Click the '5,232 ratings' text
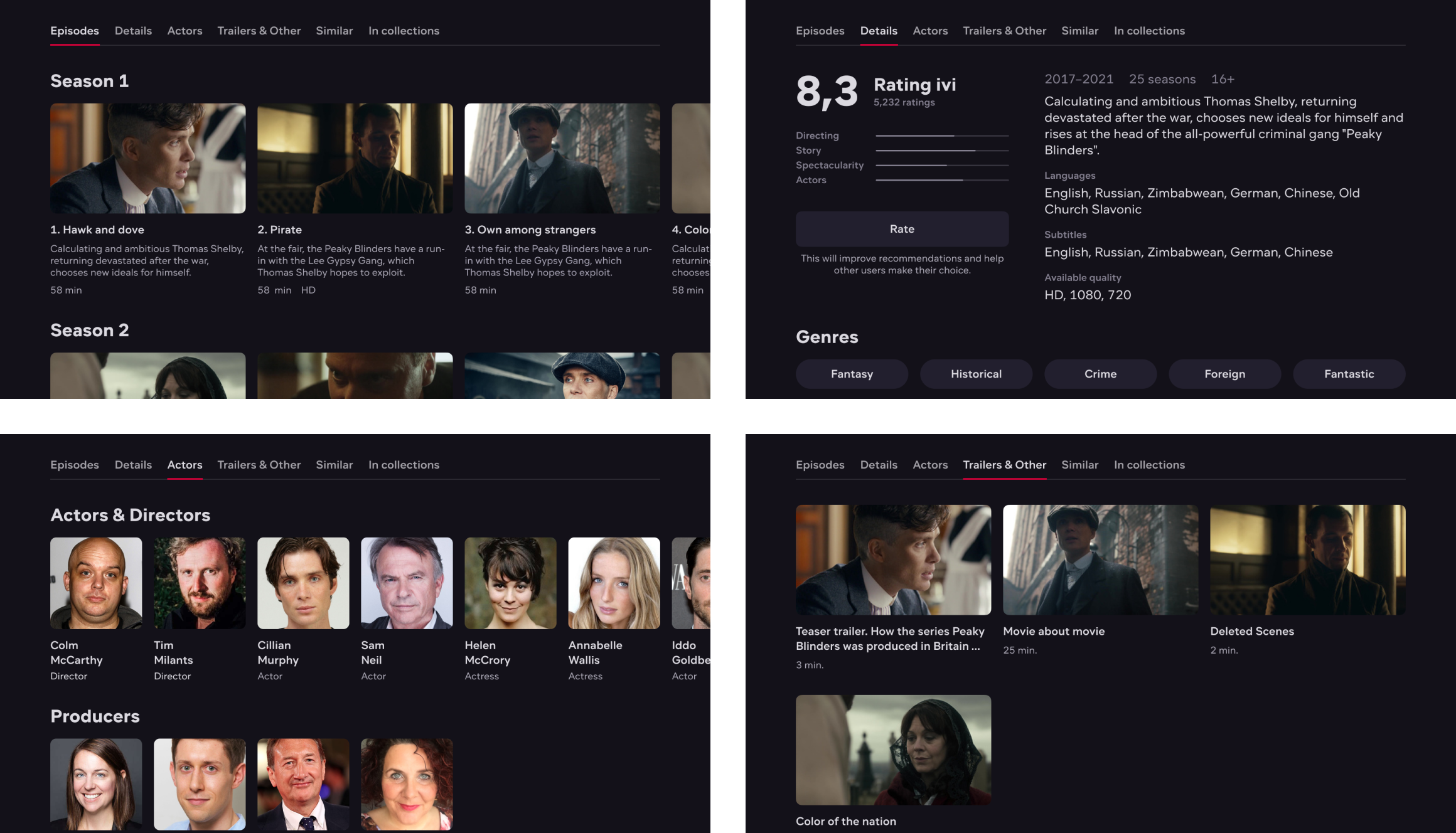The image size is (1456, 833). (x=904, y=102)
